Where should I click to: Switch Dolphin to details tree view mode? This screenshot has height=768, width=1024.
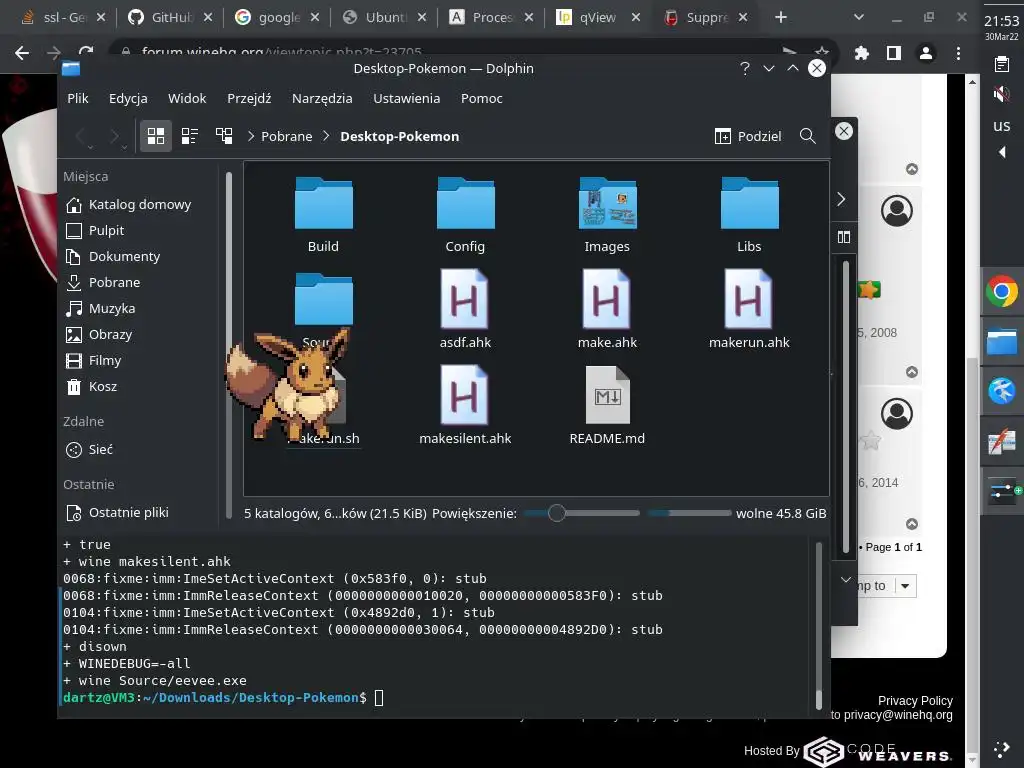[x=224, y=136]
